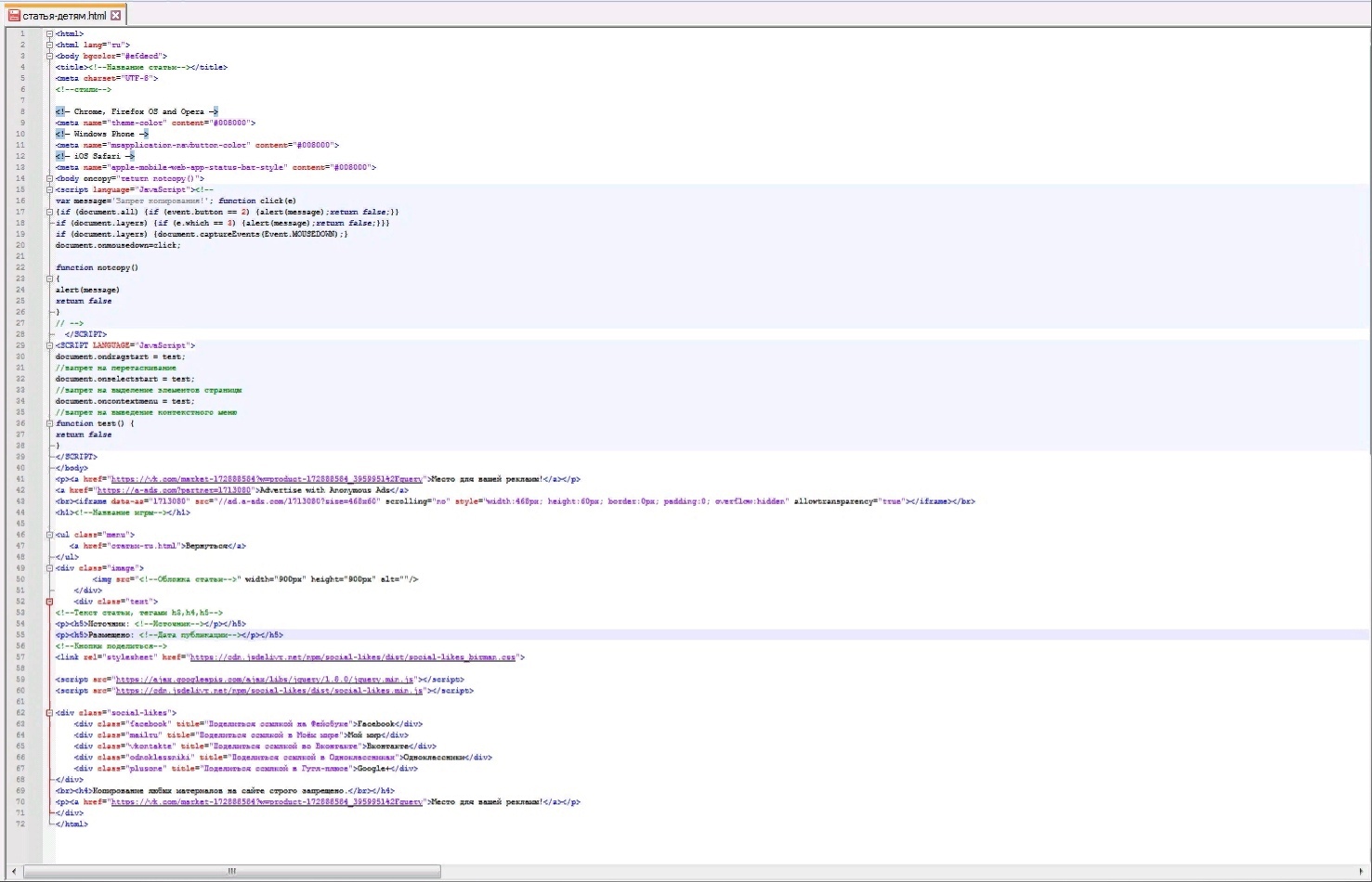Collapse the function test block on line 36
The image size is (1372, 882).
coord(49,423)
